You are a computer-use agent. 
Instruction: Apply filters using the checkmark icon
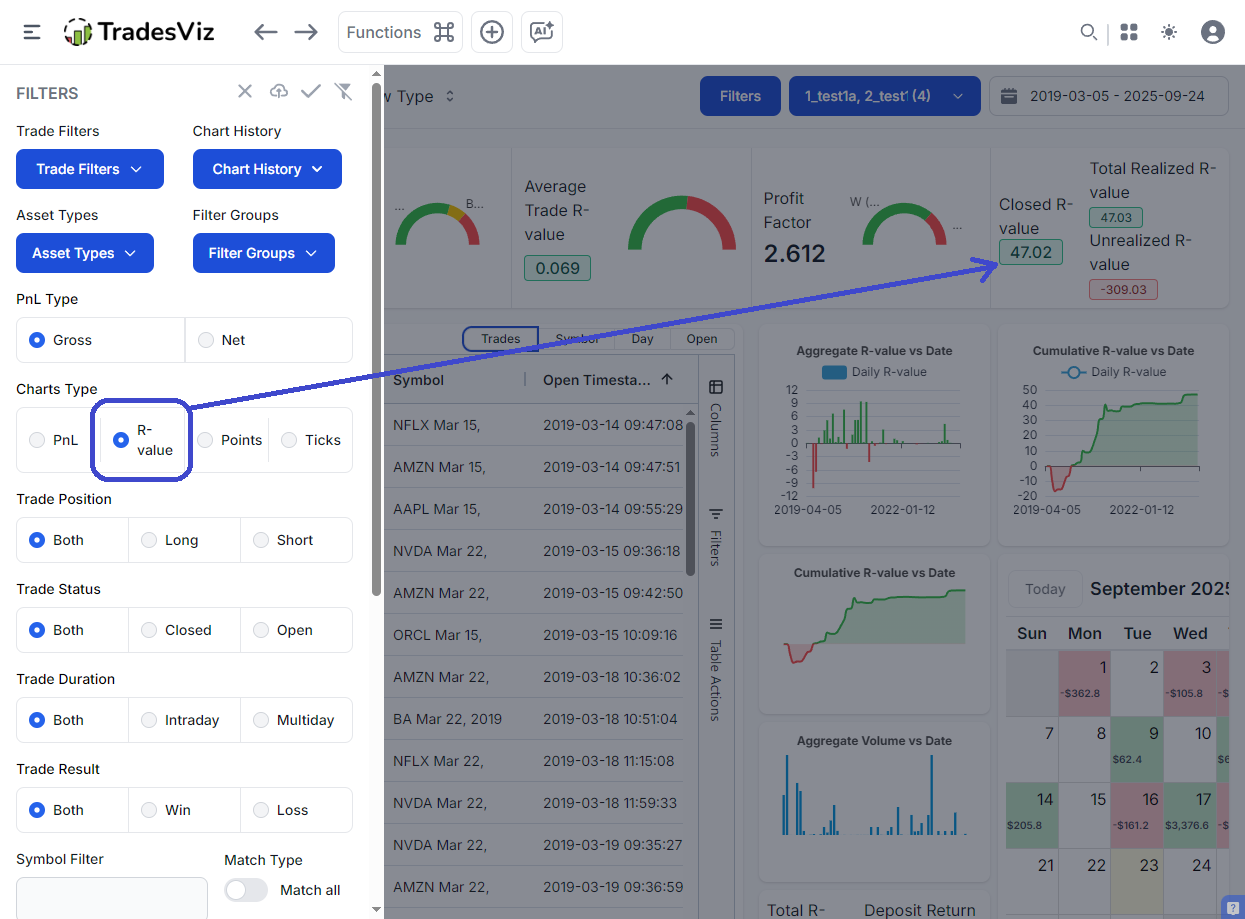[311, 92]
